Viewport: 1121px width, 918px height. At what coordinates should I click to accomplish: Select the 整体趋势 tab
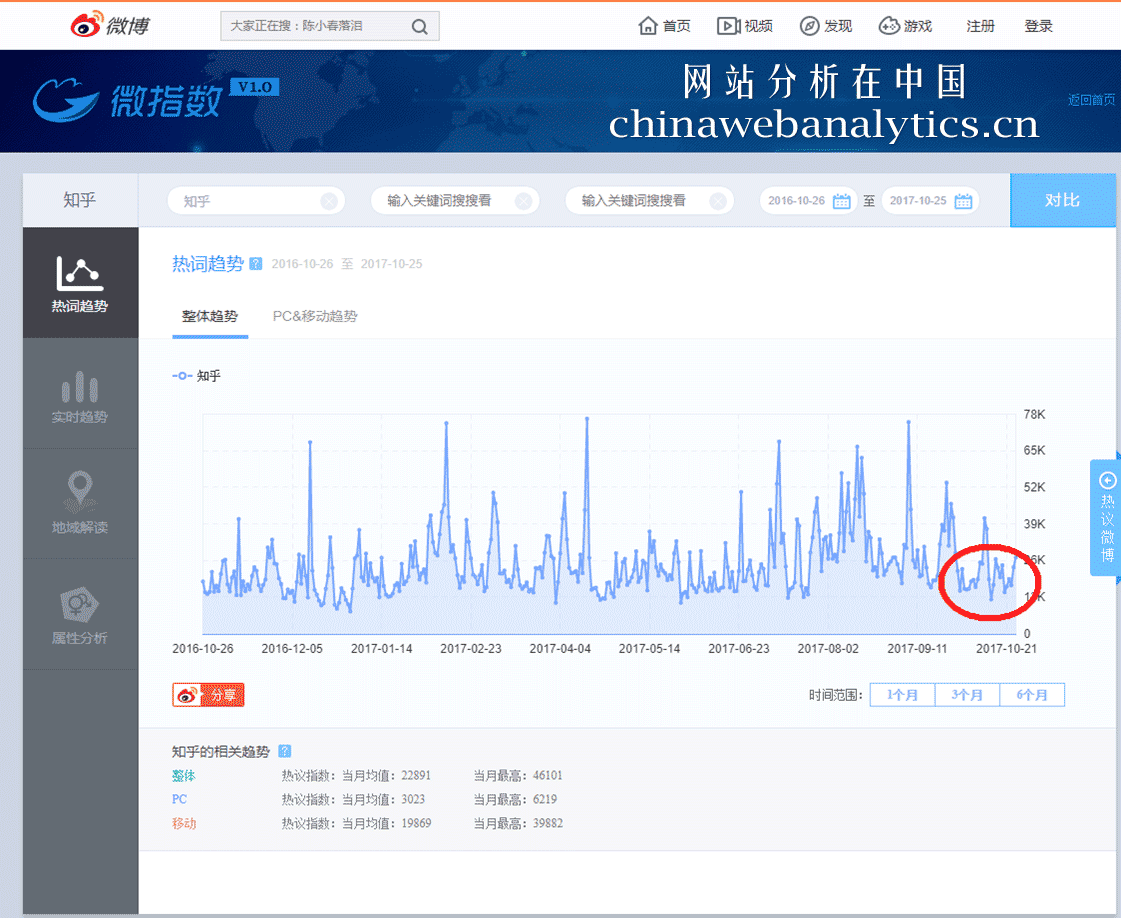click(210, 316)
